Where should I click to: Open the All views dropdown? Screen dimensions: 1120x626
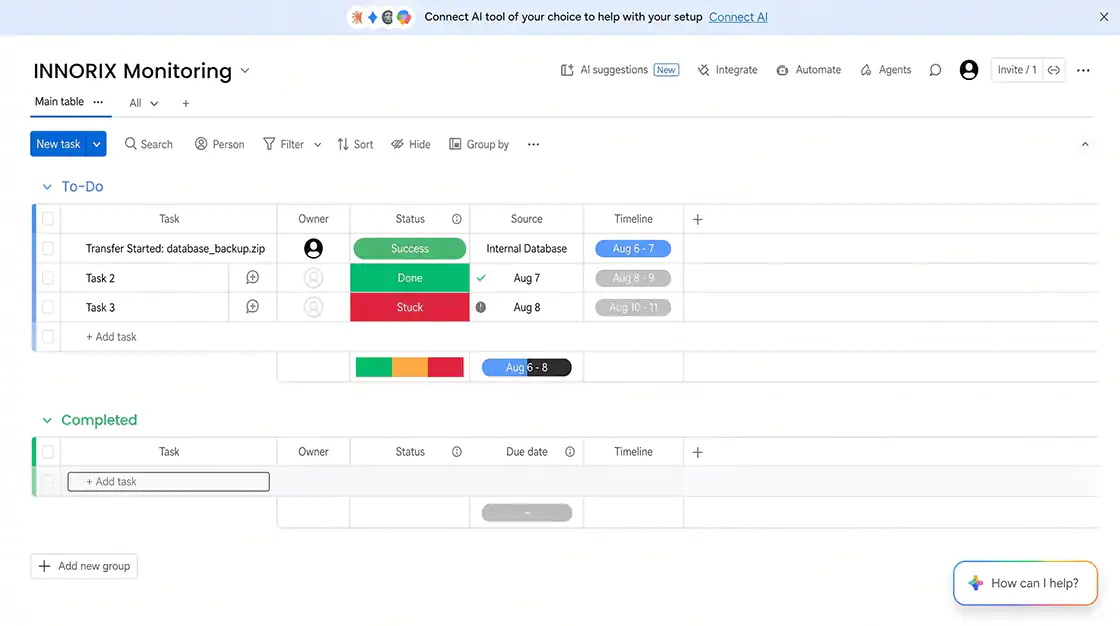(x=144, y=104)
